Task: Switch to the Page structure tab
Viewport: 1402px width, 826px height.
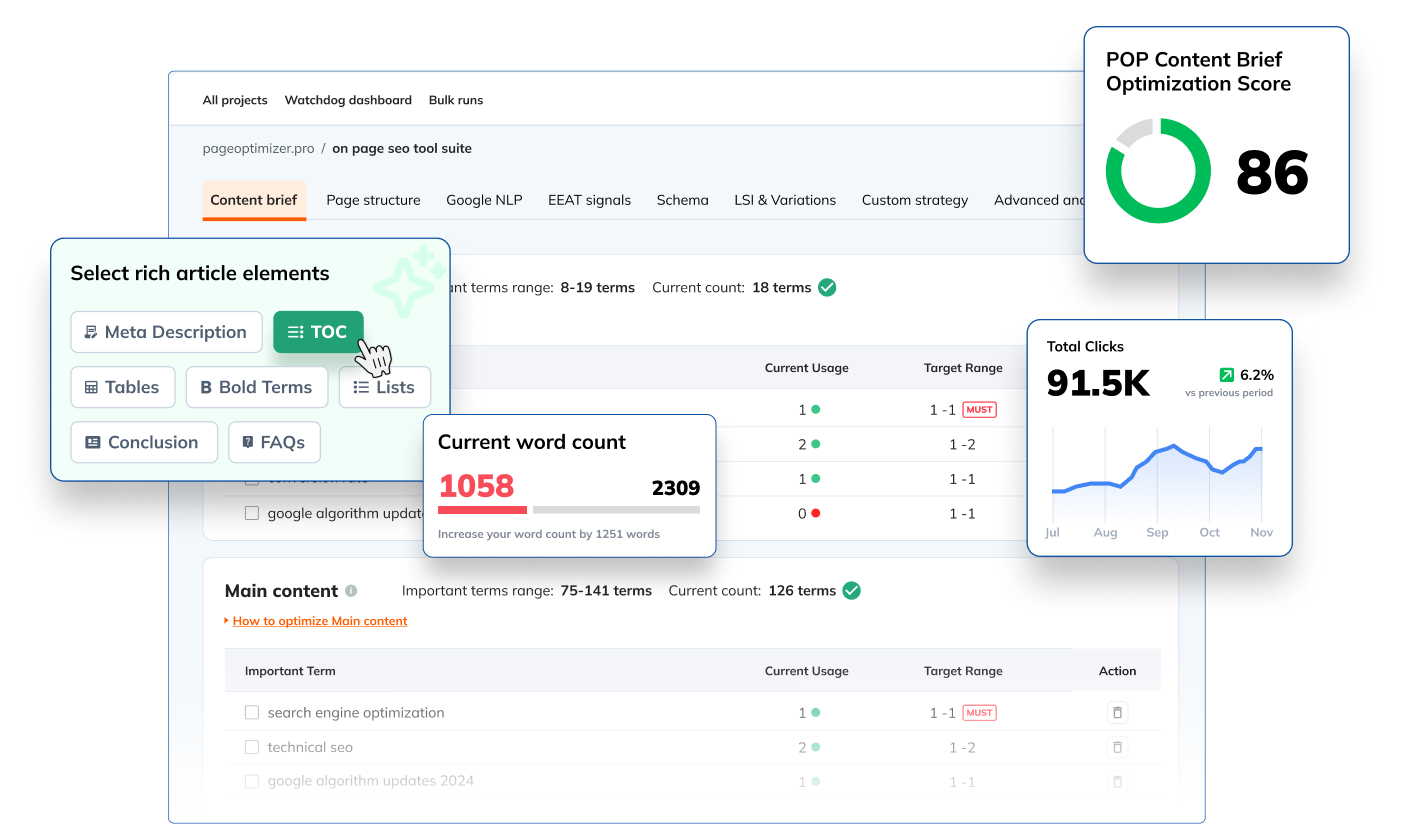Action: [373, 200]
